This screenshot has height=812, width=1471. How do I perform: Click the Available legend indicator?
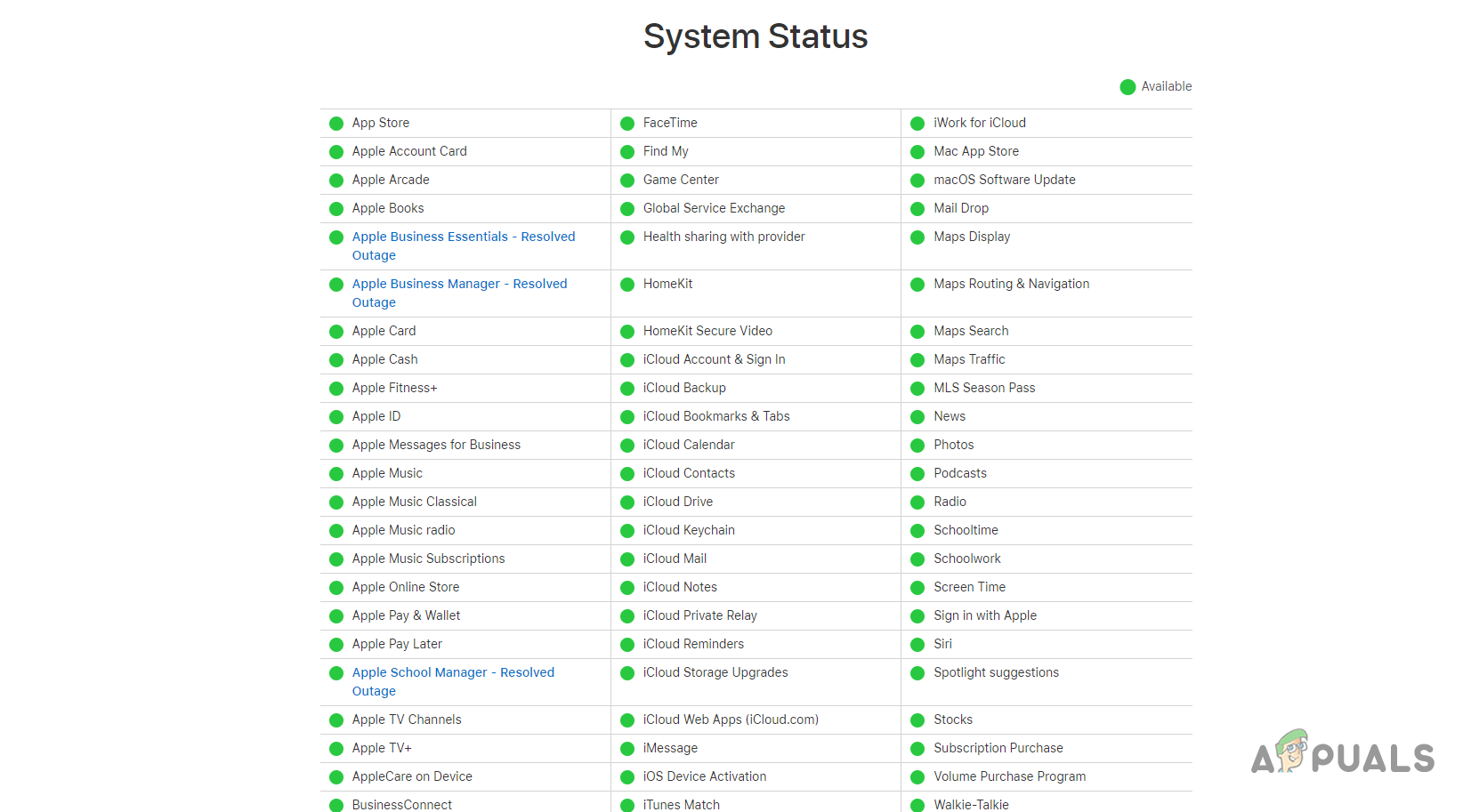[1127, 86]
